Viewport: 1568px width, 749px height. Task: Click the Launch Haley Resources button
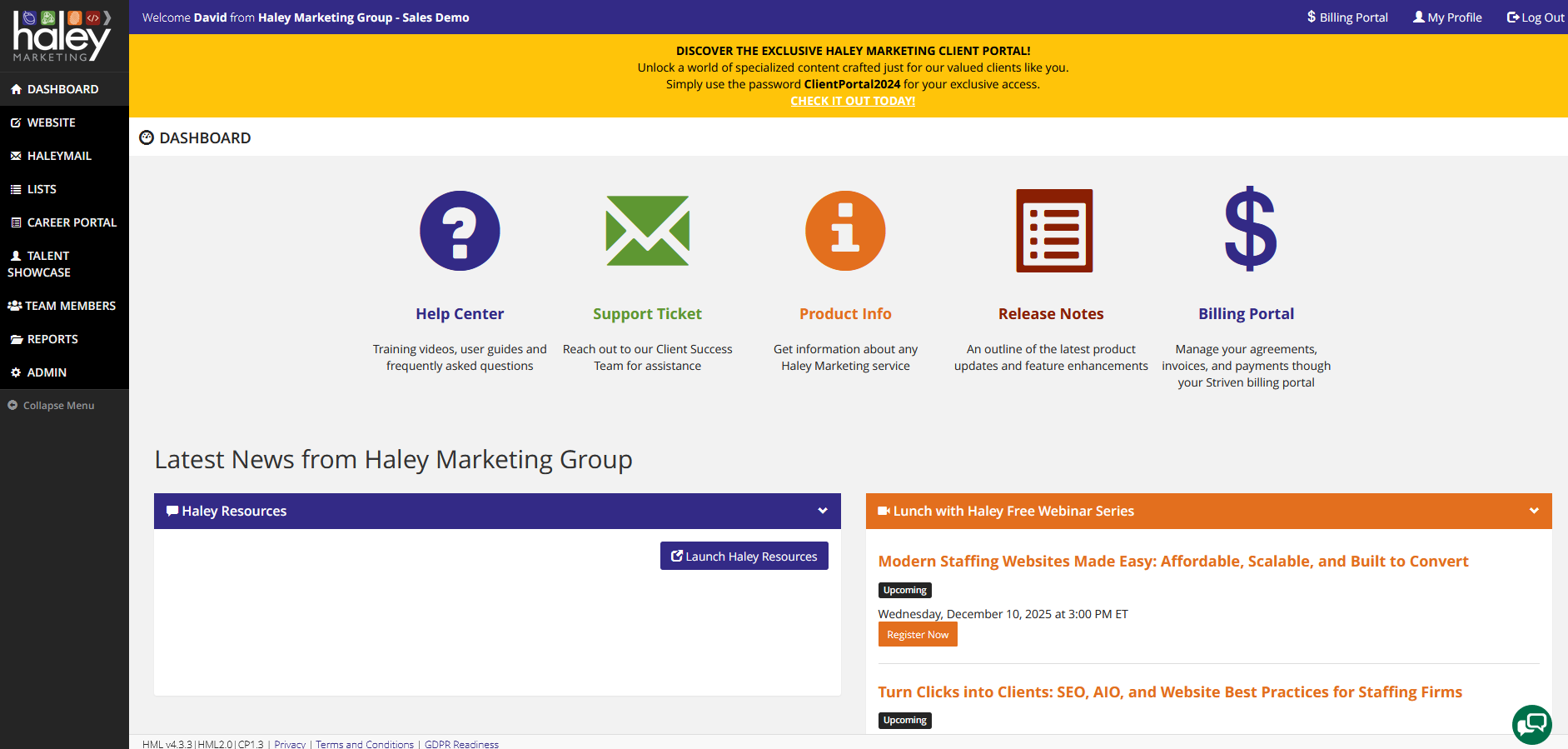pos(744,556)
